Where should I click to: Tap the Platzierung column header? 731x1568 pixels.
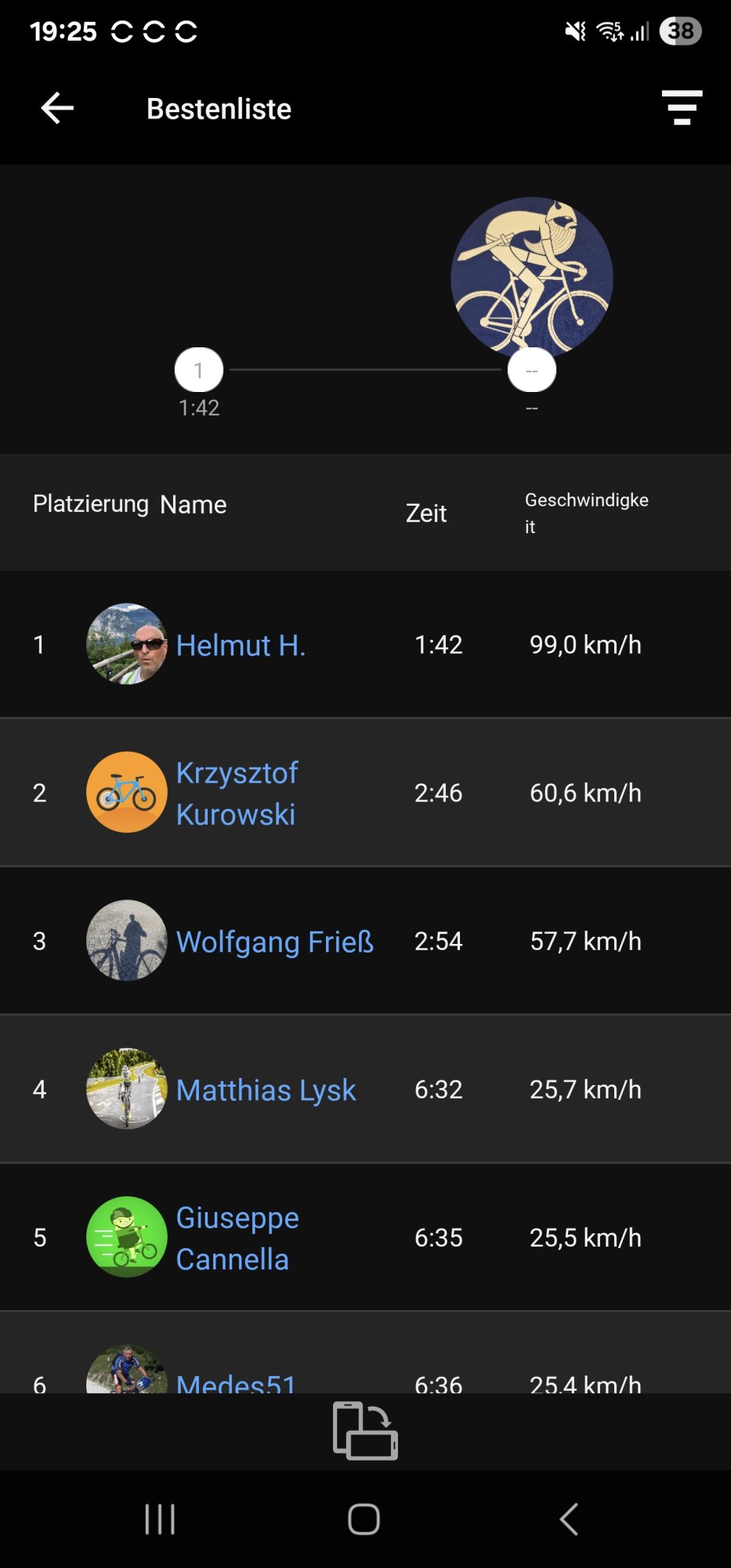pyautogui.click(x=90, y=504)
